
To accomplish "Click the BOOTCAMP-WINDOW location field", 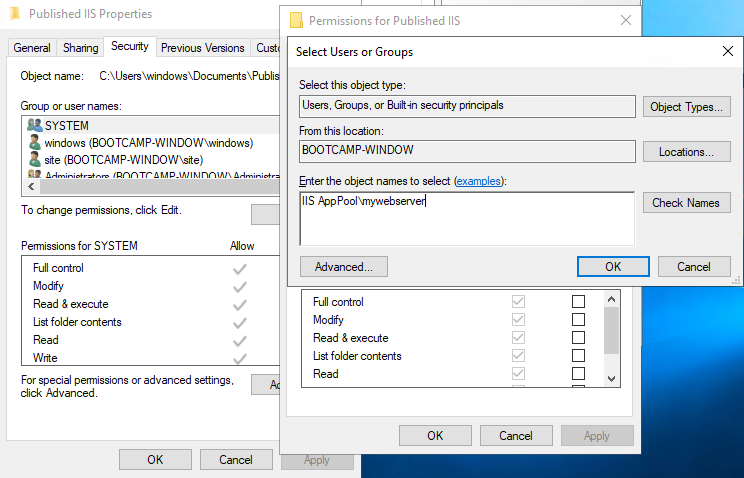I will [467, 151].
